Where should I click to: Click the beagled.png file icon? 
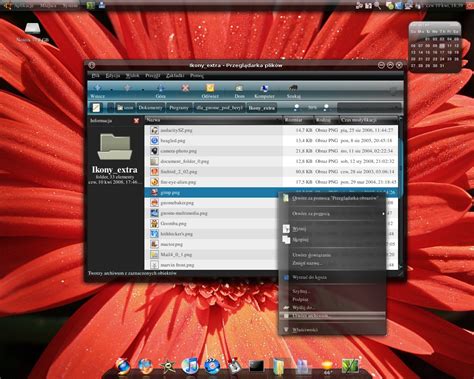point(154,141)
